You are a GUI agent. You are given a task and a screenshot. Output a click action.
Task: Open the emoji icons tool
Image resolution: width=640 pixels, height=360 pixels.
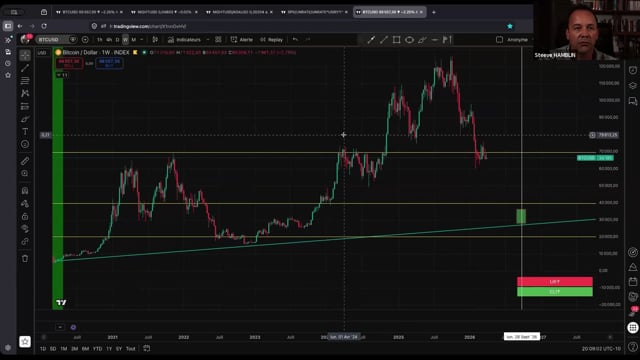[x=25, y=144]
